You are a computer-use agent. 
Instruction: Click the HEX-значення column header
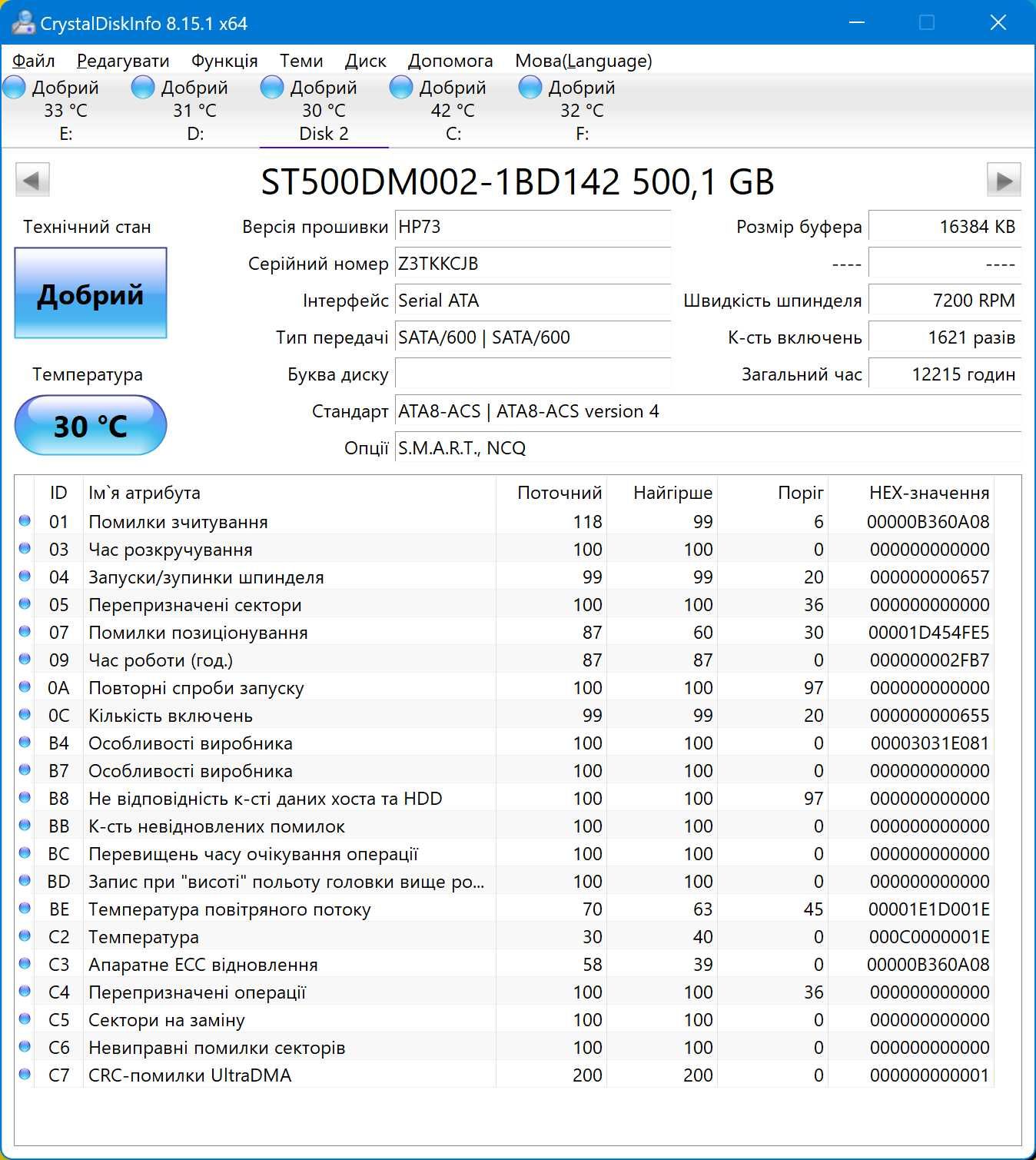click(911, 493)
